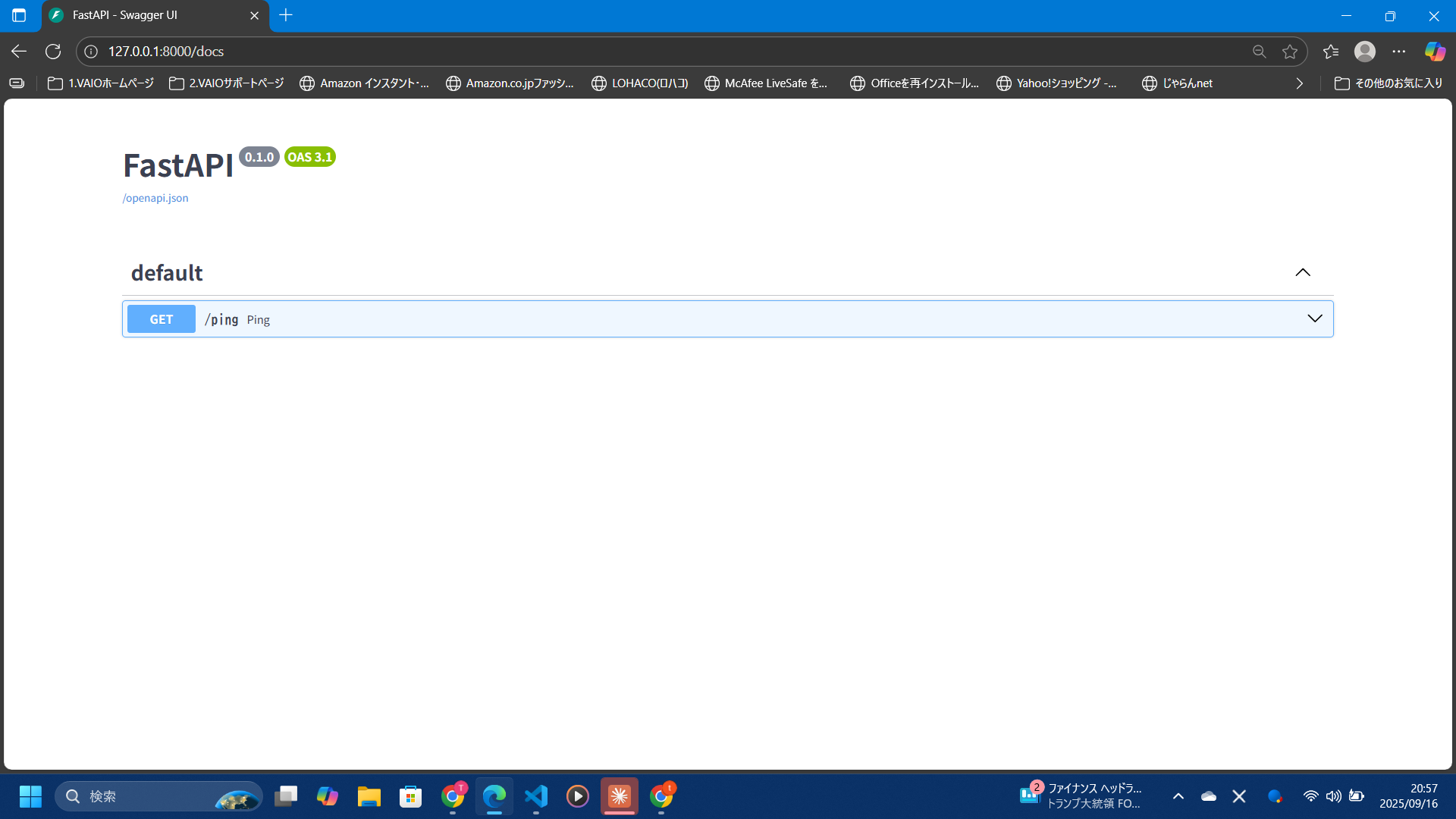Open the Microsoft Store from the taskbar
Screen dimensions: 1456x819
point(410,796)
